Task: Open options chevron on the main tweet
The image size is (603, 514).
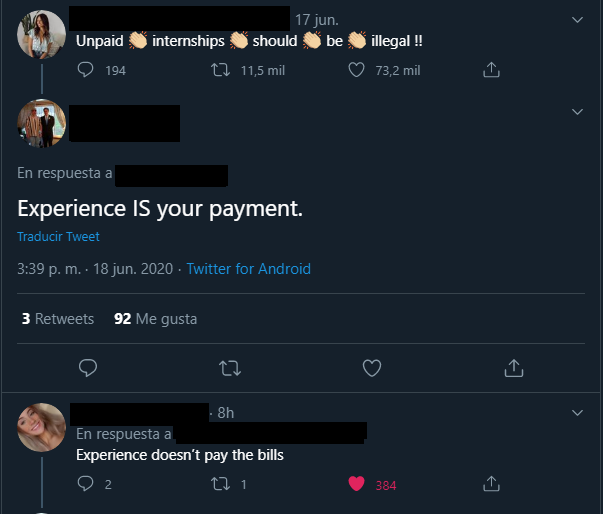Action: coord(577,111)
